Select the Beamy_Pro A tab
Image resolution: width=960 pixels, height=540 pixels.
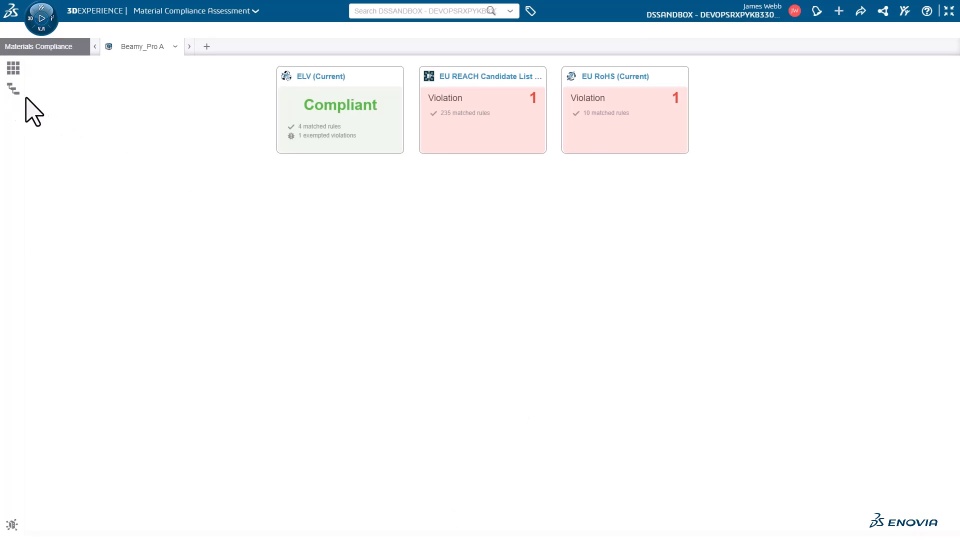(x=142, y=47)
